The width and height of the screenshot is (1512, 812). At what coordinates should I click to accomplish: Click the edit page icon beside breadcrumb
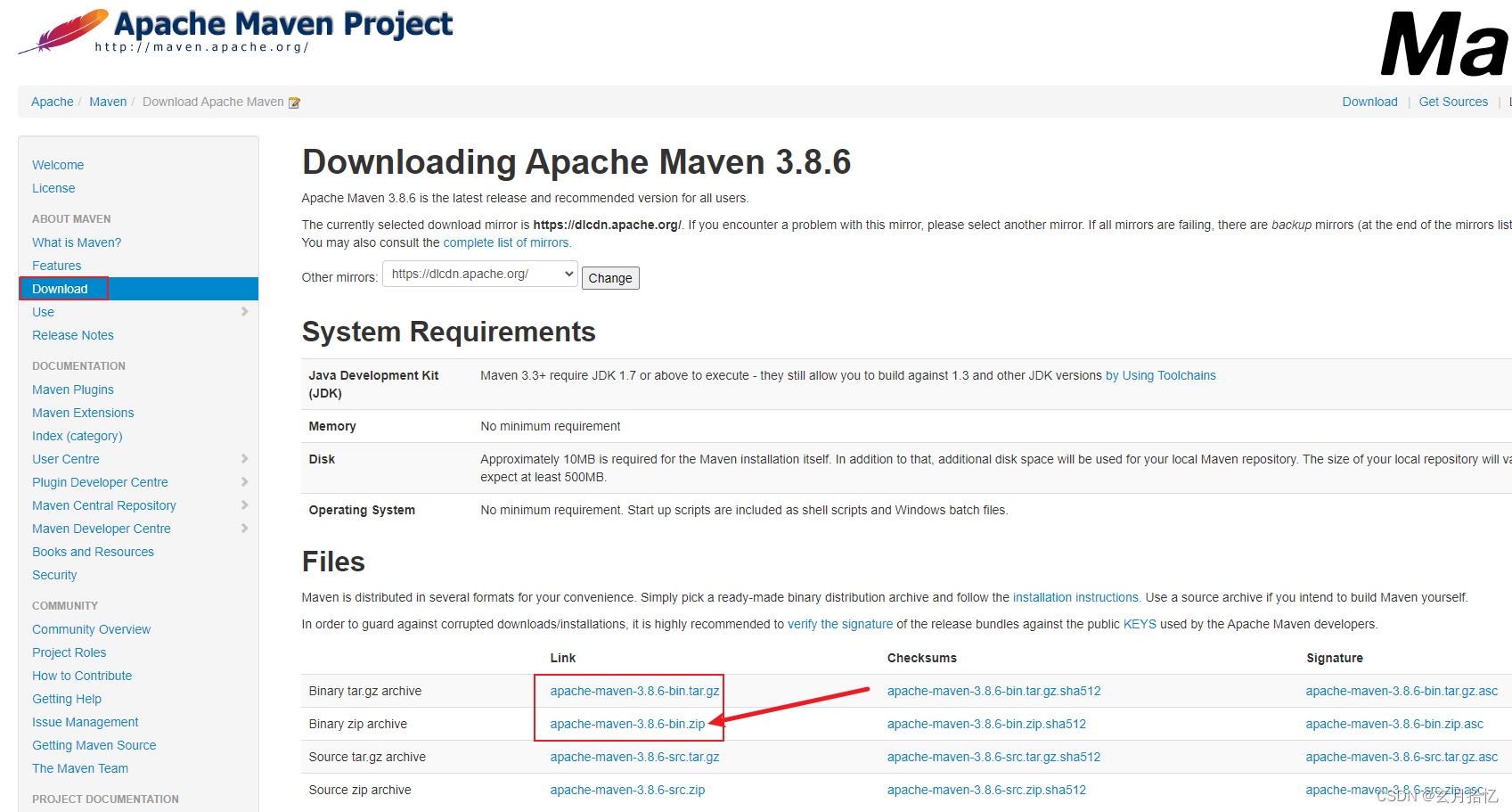294,103
